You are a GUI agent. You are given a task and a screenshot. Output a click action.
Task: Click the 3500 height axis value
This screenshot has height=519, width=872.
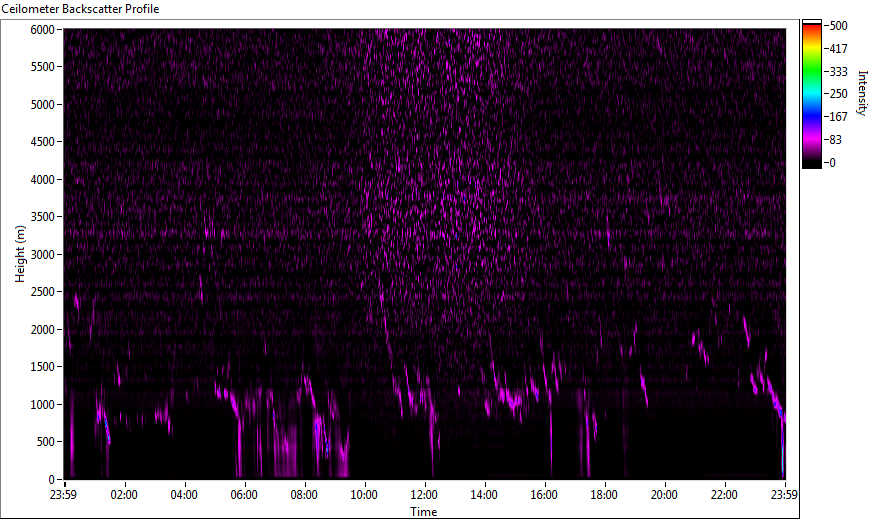click(42, 217)
